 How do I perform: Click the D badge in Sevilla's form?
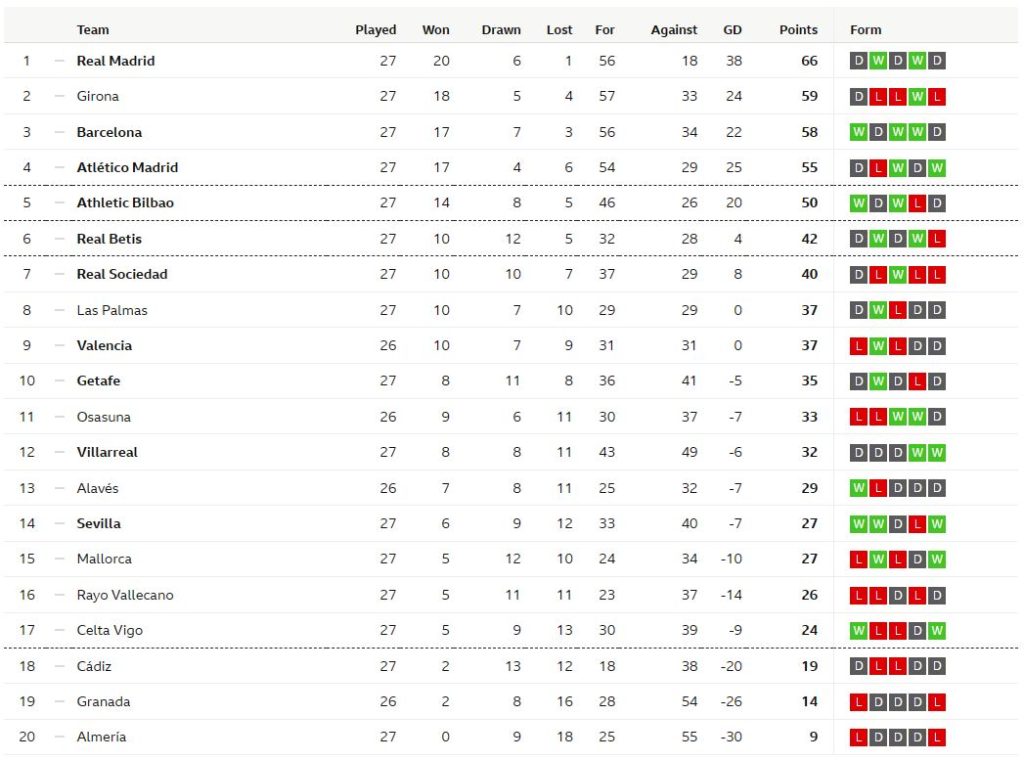(x=898, y=524)
